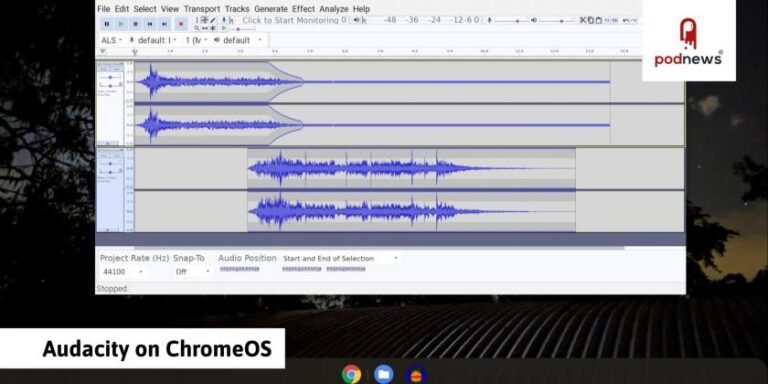Select the Selection (I-beam) tool
Screen dimensions: 768x384
click(197, 20)
